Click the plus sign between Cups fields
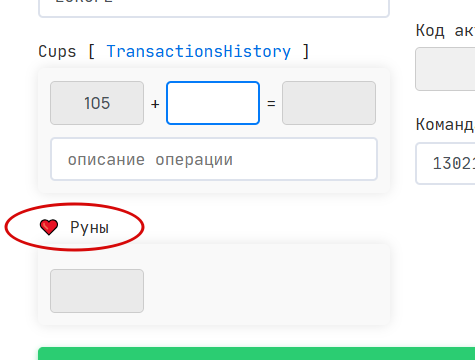 point(155,104)
